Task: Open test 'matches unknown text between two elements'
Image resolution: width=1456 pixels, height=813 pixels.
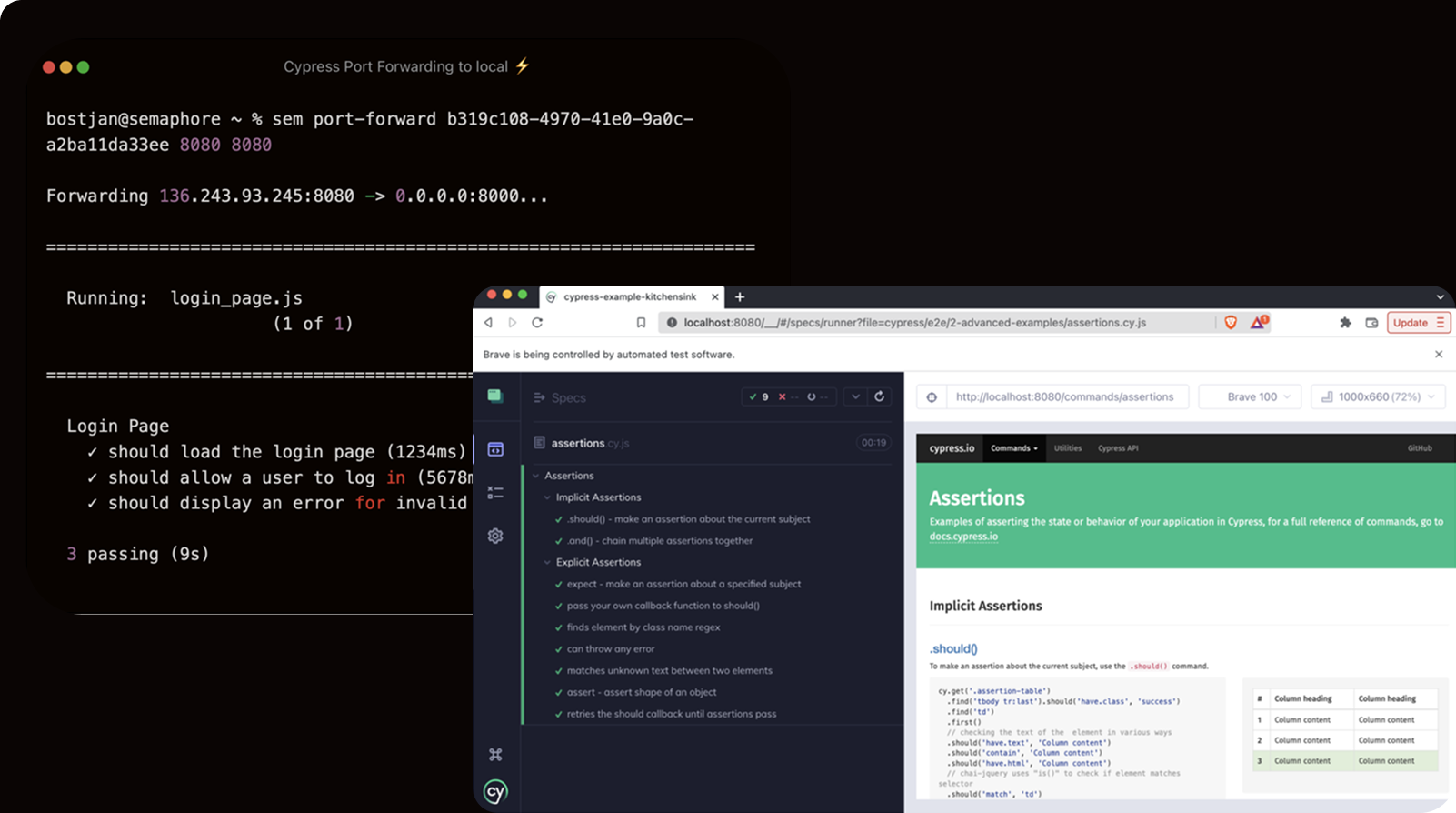Action: click(669, 671)
